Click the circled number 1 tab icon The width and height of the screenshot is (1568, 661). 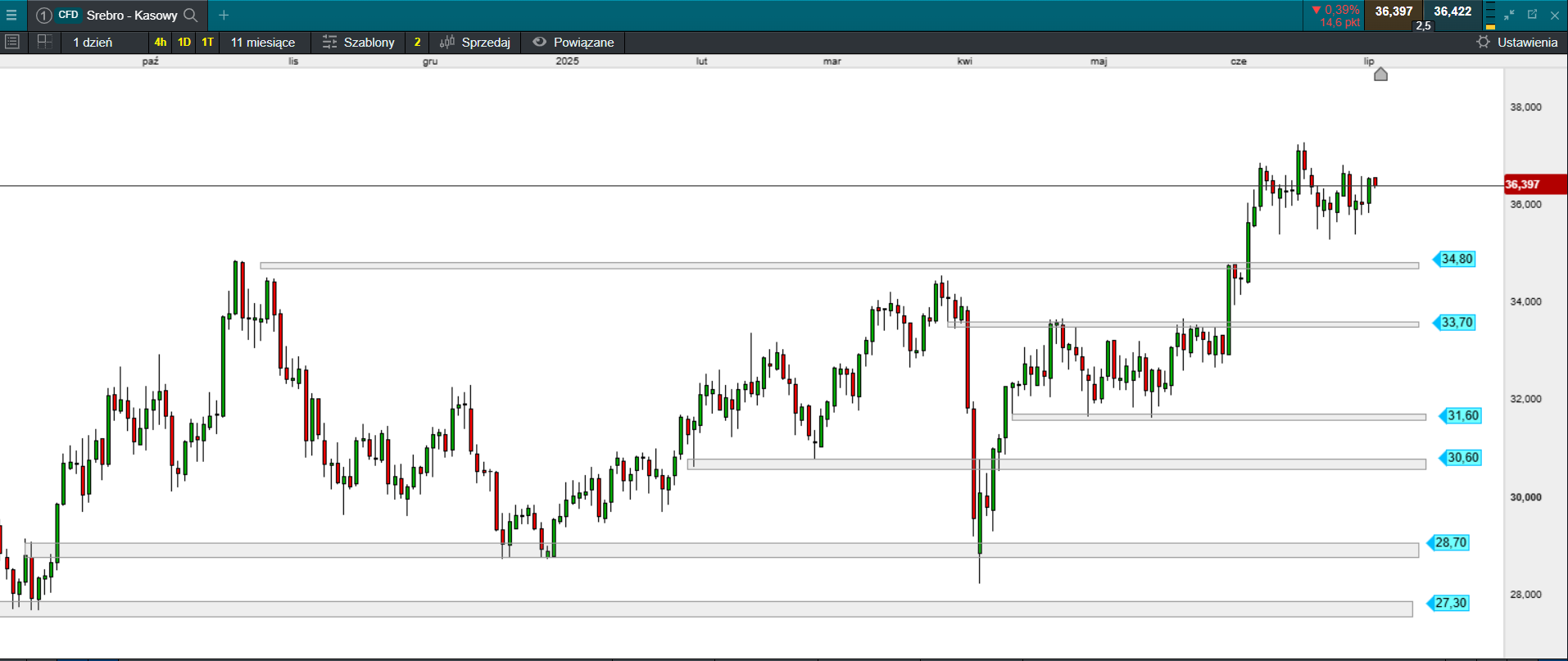point(43,16)
